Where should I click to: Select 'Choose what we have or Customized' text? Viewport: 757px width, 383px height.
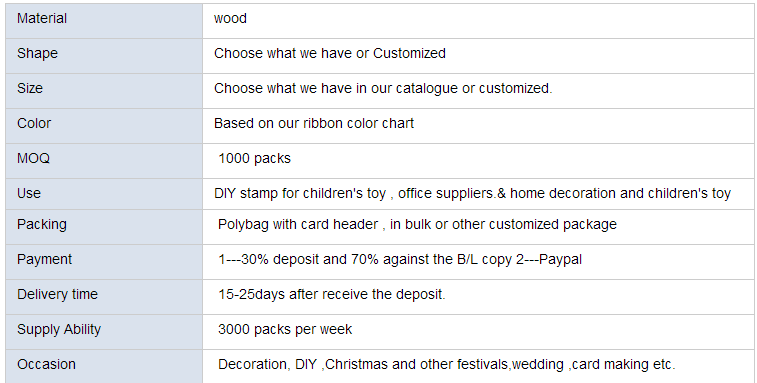pos(330,53)
